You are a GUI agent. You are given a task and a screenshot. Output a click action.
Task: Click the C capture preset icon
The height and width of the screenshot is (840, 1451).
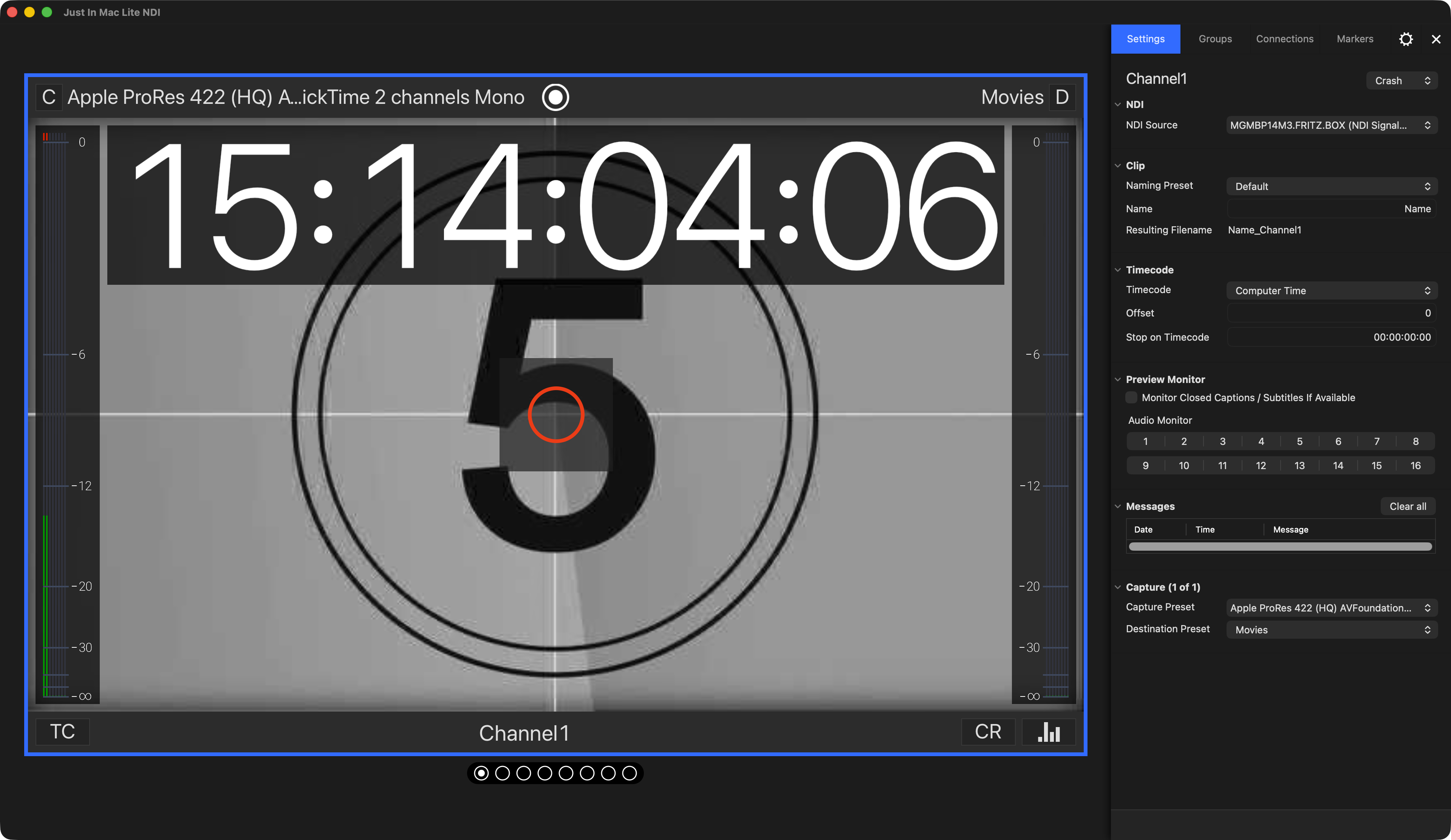click(49, 97)
